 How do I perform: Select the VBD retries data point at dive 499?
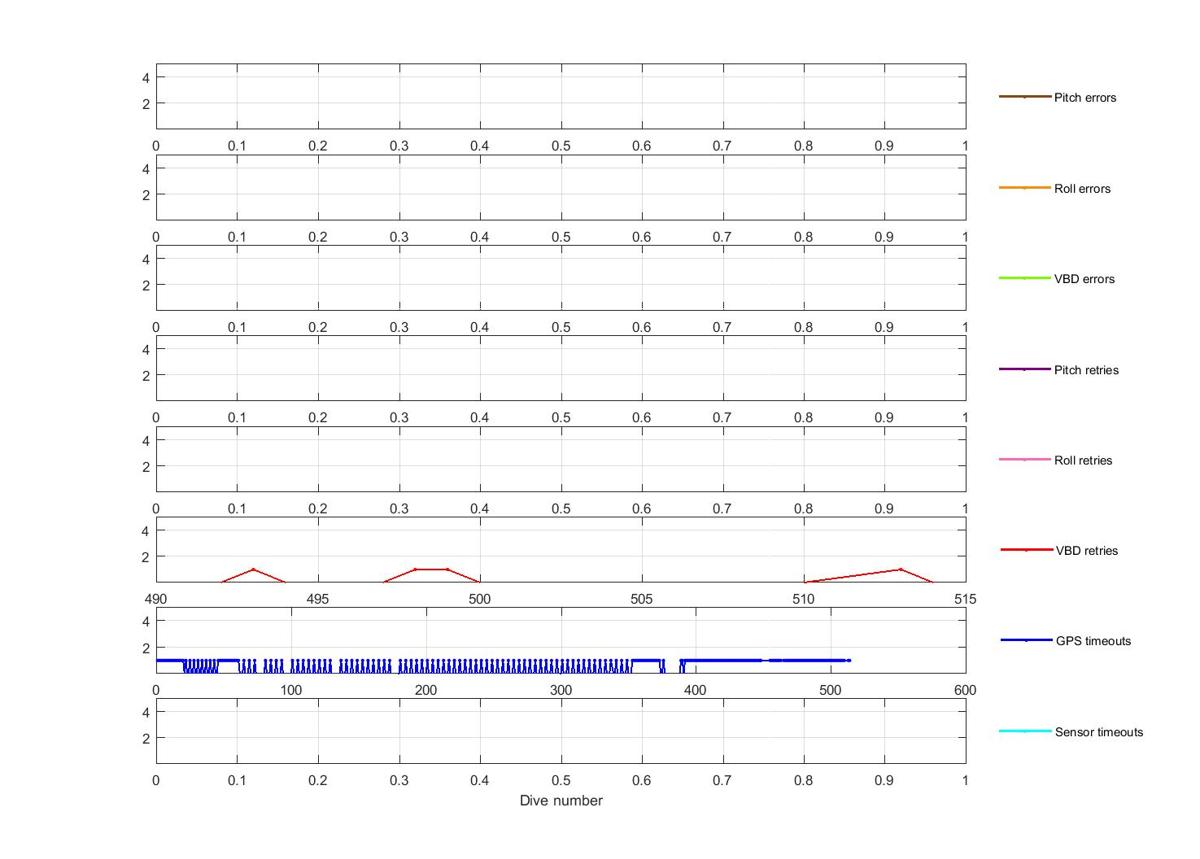447,569
